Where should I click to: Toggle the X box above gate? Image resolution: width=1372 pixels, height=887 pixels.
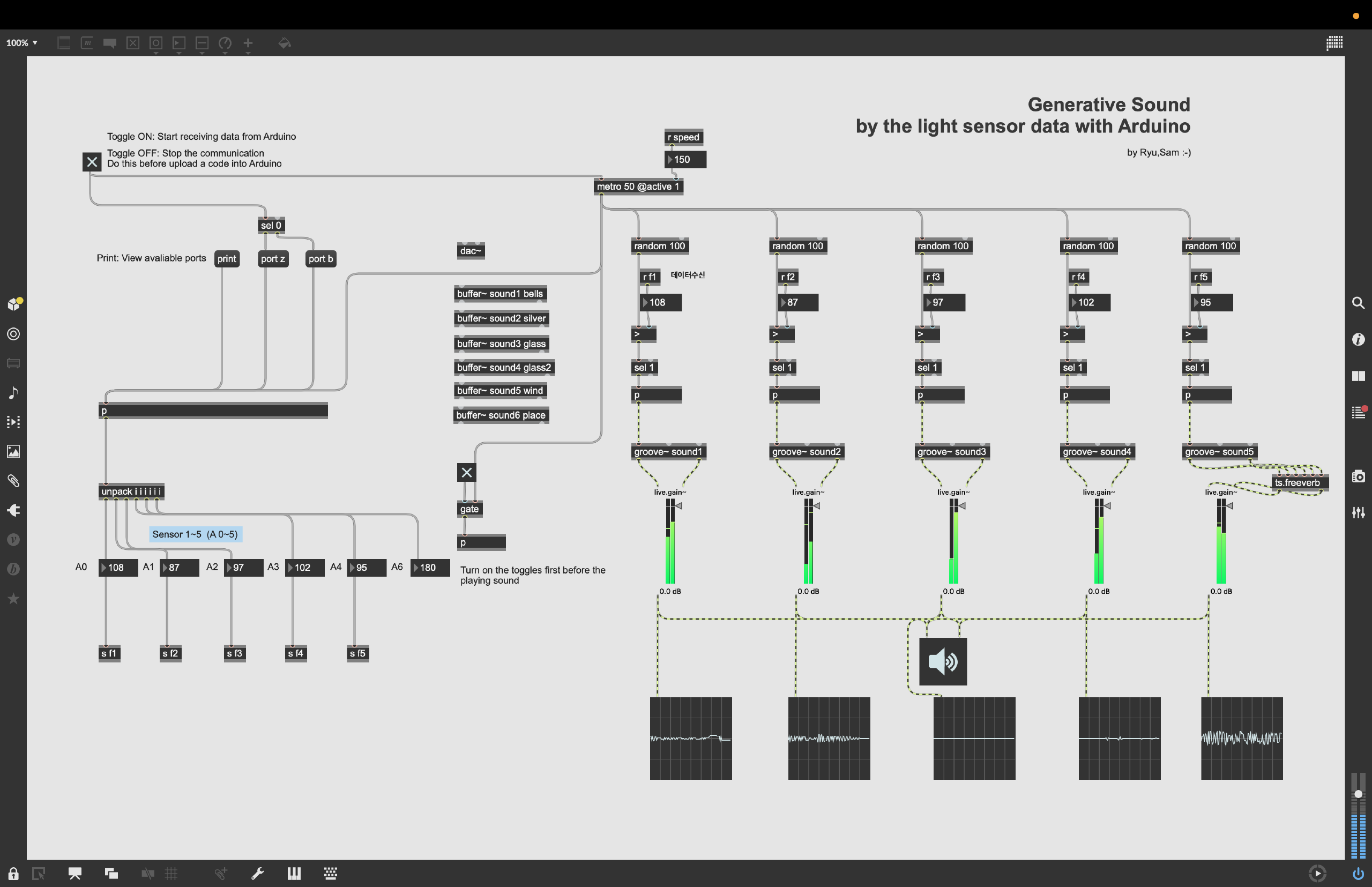click(x=467, y=472)
